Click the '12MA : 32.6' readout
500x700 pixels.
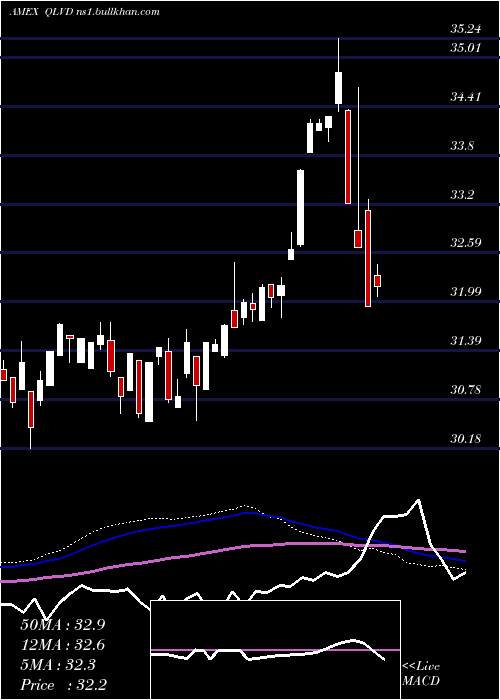(x=62, y=645)
